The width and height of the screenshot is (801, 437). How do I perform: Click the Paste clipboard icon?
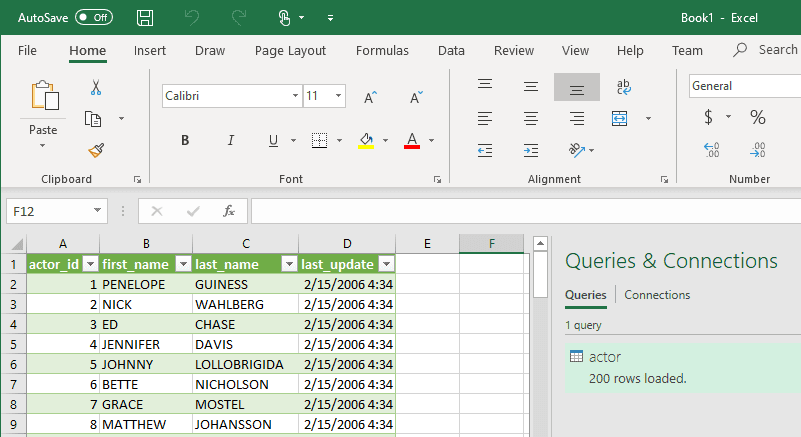44,96
